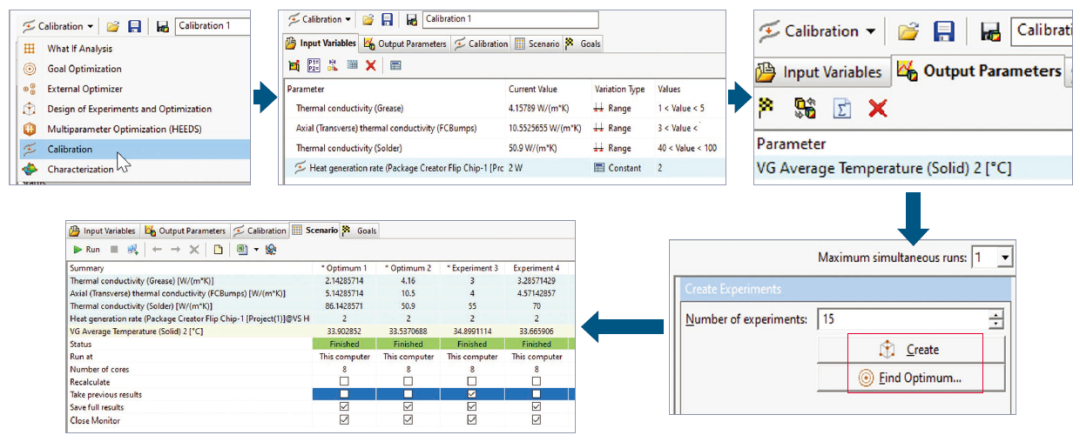Select External Optimizer menu entry
1080x442 pixels.
click(x=85, y=89)
